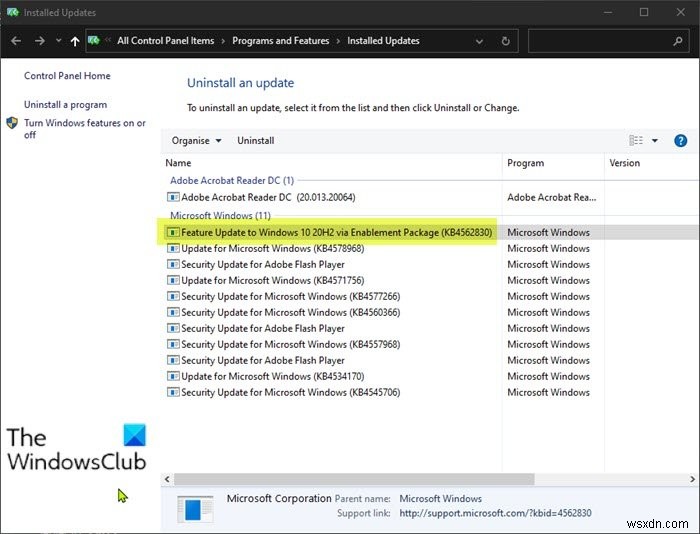
Task: Expand the address bar history dropdown
Action: (479, 42)
